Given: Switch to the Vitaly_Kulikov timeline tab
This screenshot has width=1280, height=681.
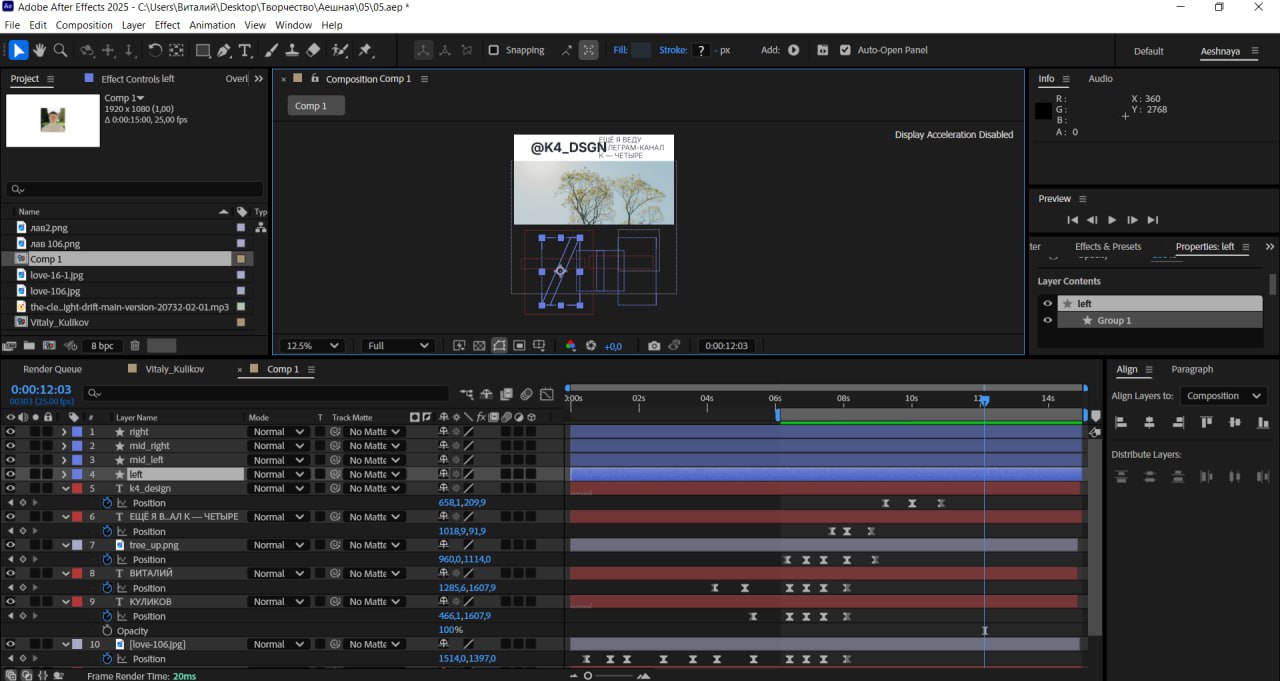Looking at the screenshot, I should [174, 369].
